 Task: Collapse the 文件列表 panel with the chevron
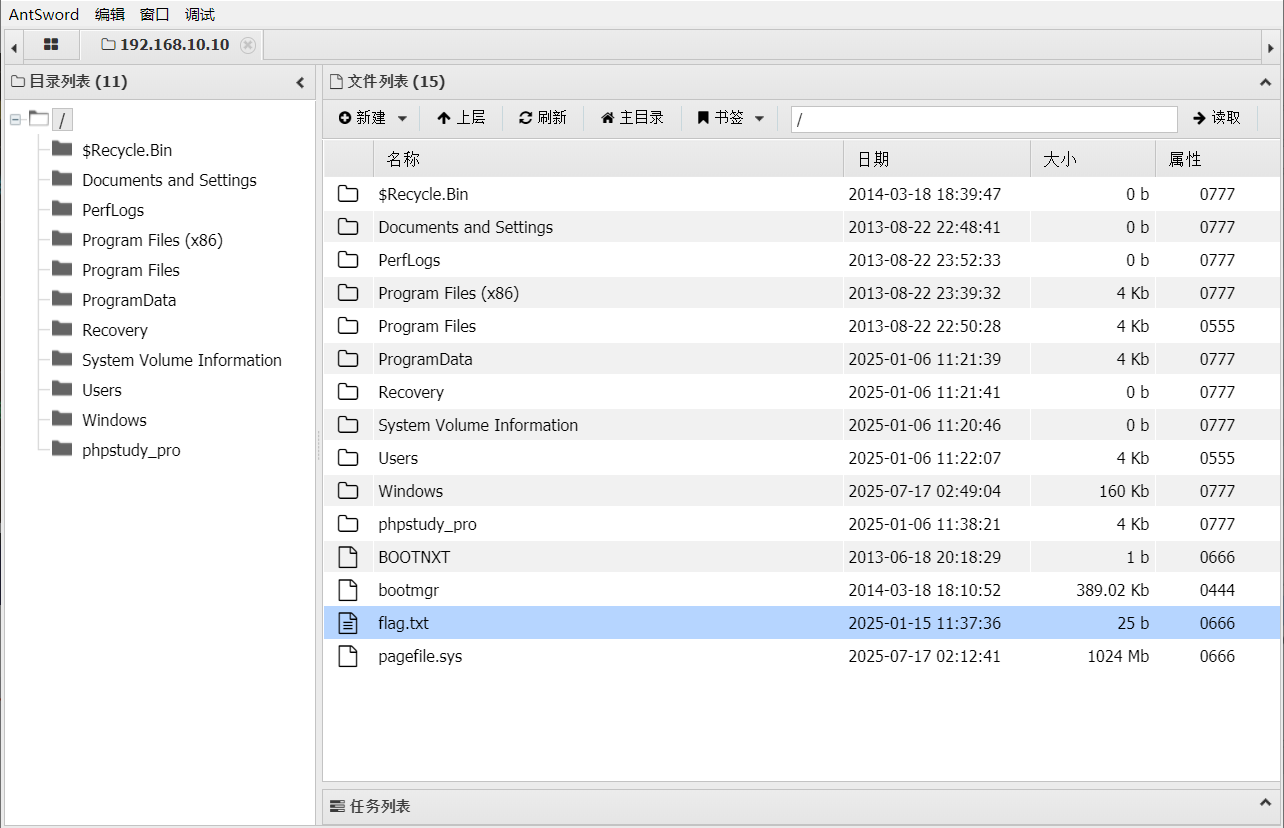(x=1265, y=82)
